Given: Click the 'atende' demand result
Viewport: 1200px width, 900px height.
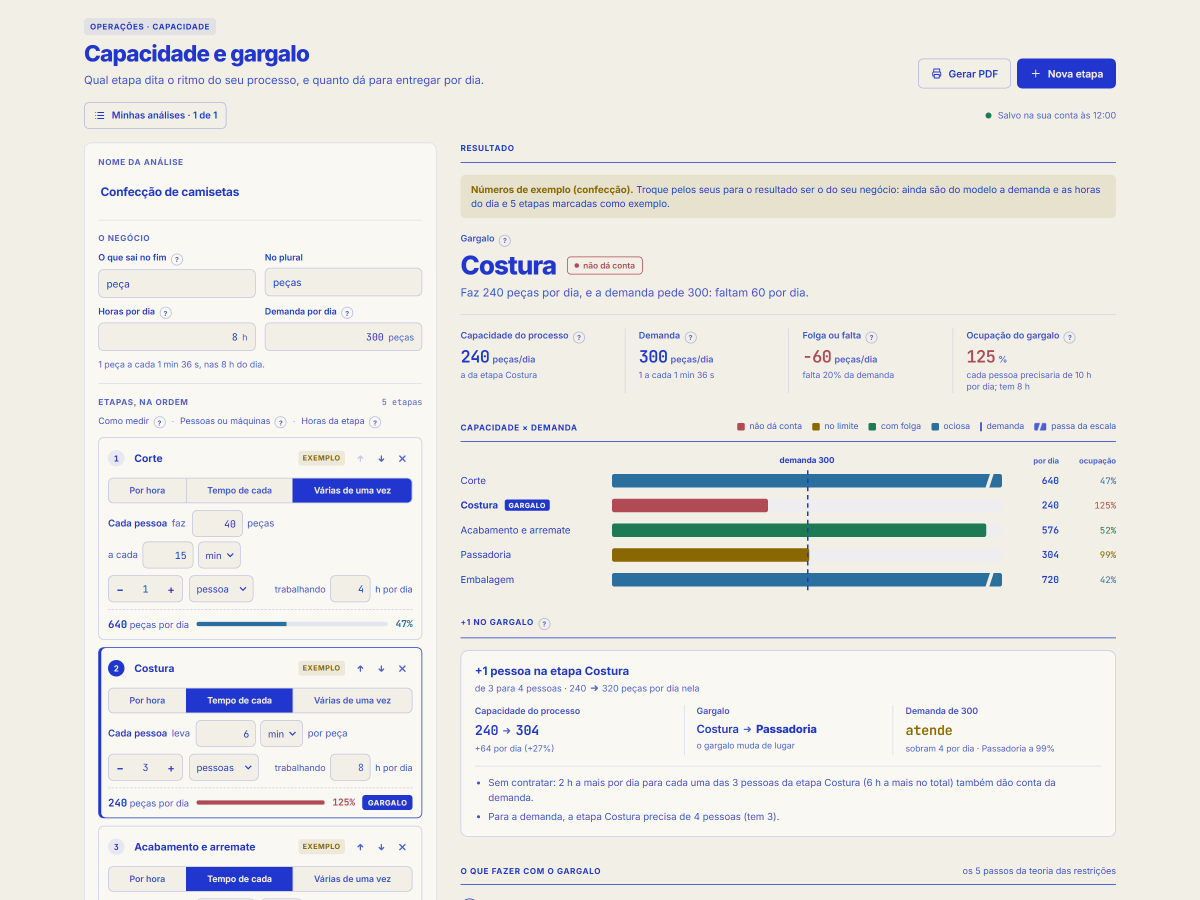Looking at the screenshot, I should click(x=929, y=730).
